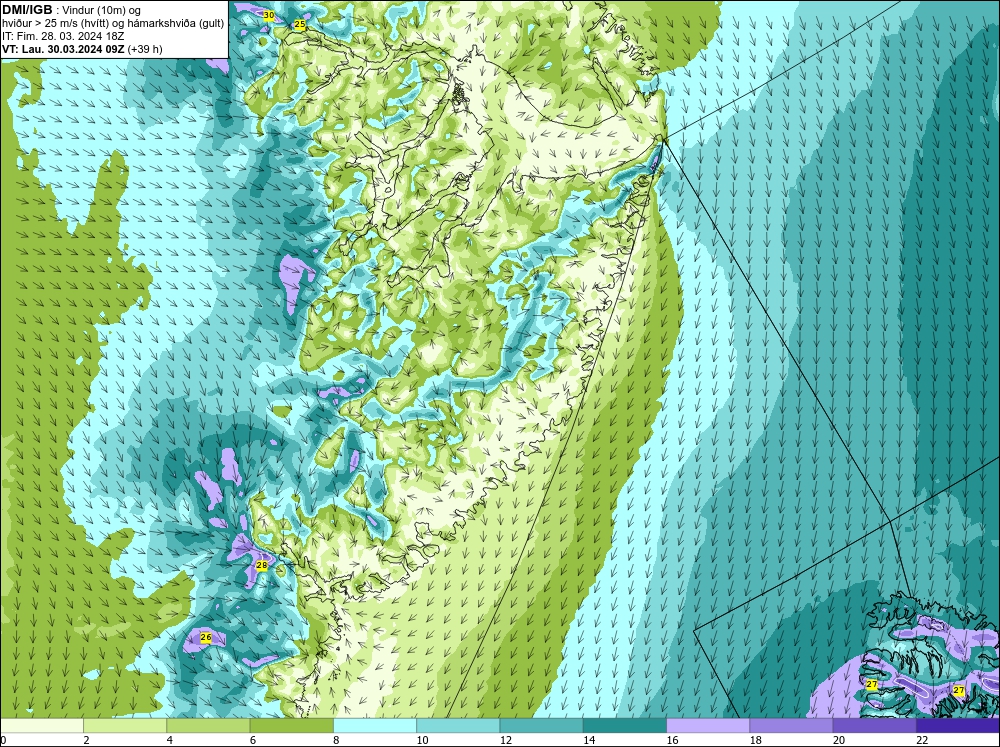Click the yellow gust label 25
Viewport: 1000px width, 747px height.
pos(299,25)
